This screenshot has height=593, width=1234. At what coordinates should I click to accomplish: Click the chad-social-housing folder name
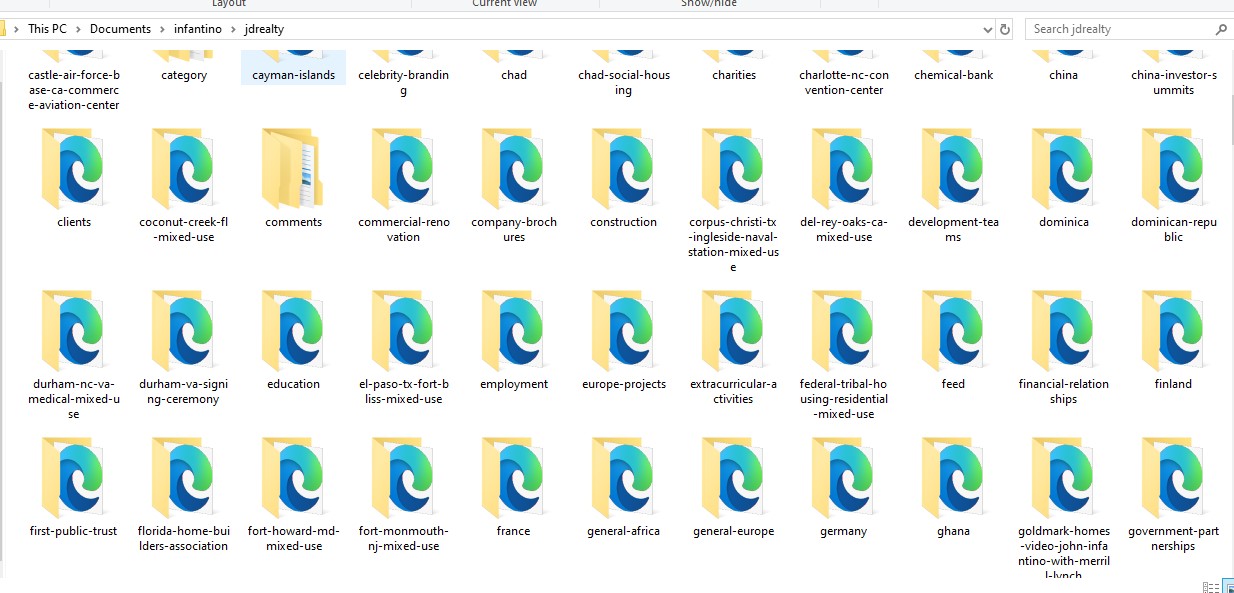pos(624,83)
